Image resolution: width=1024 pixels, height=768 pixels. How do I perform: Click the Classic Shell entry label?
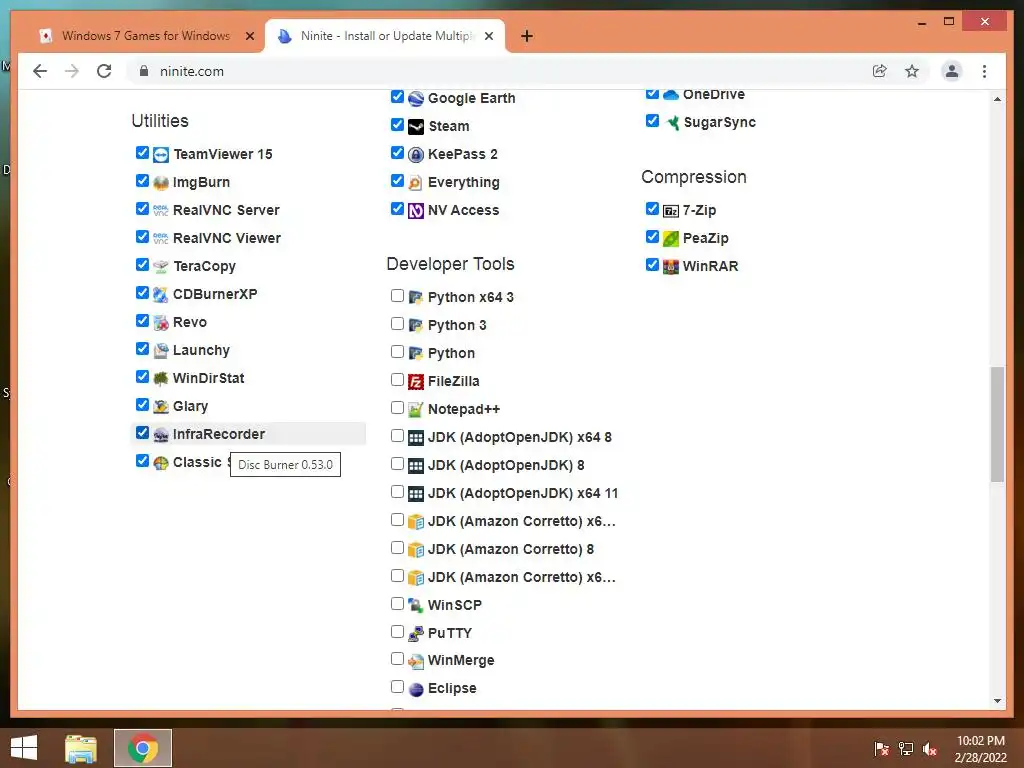[198, 462]
